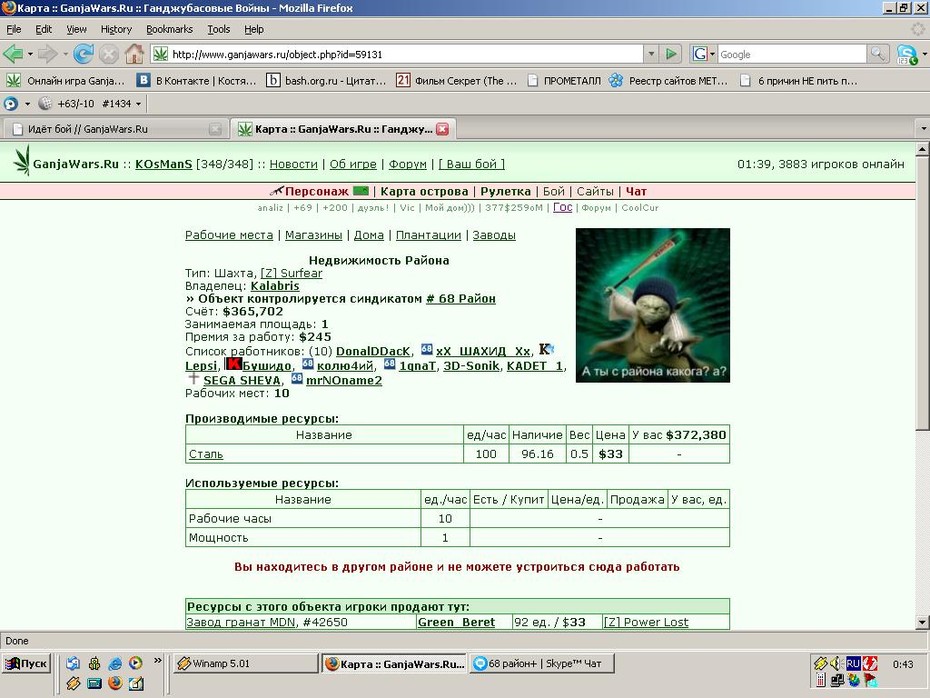Open the File menu
Image resolution: width=930 pixels, height=698 pixels.
[14, 29]
